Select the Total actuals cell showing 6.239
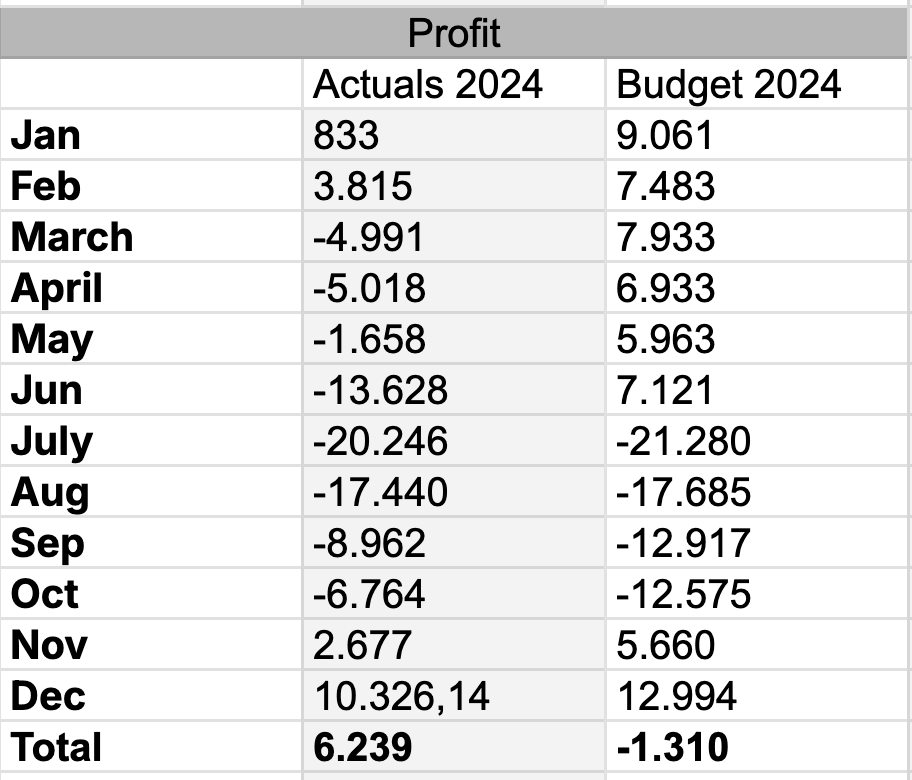 coord(452,747)
